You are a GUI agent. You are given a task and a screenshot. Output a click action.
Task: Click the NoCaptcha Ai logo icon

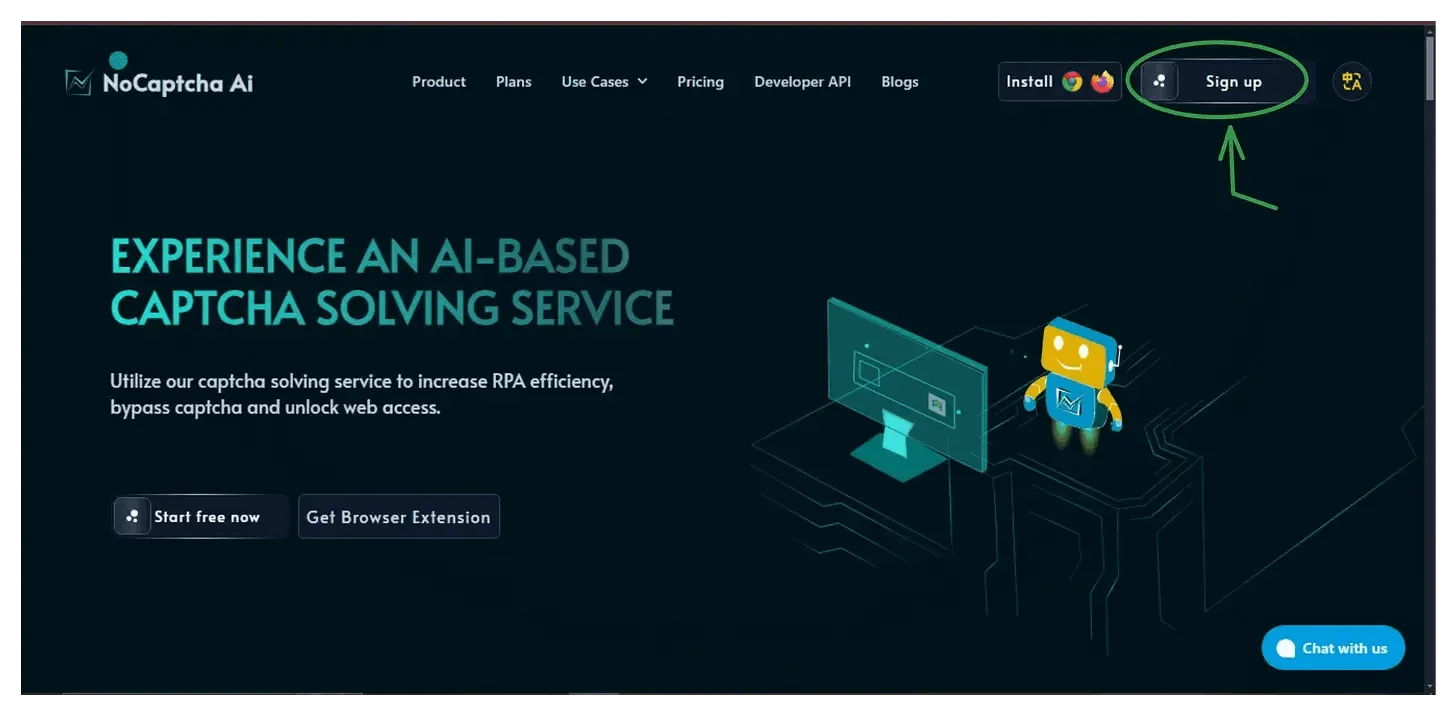pyautogui.click(x=78, y=82)
